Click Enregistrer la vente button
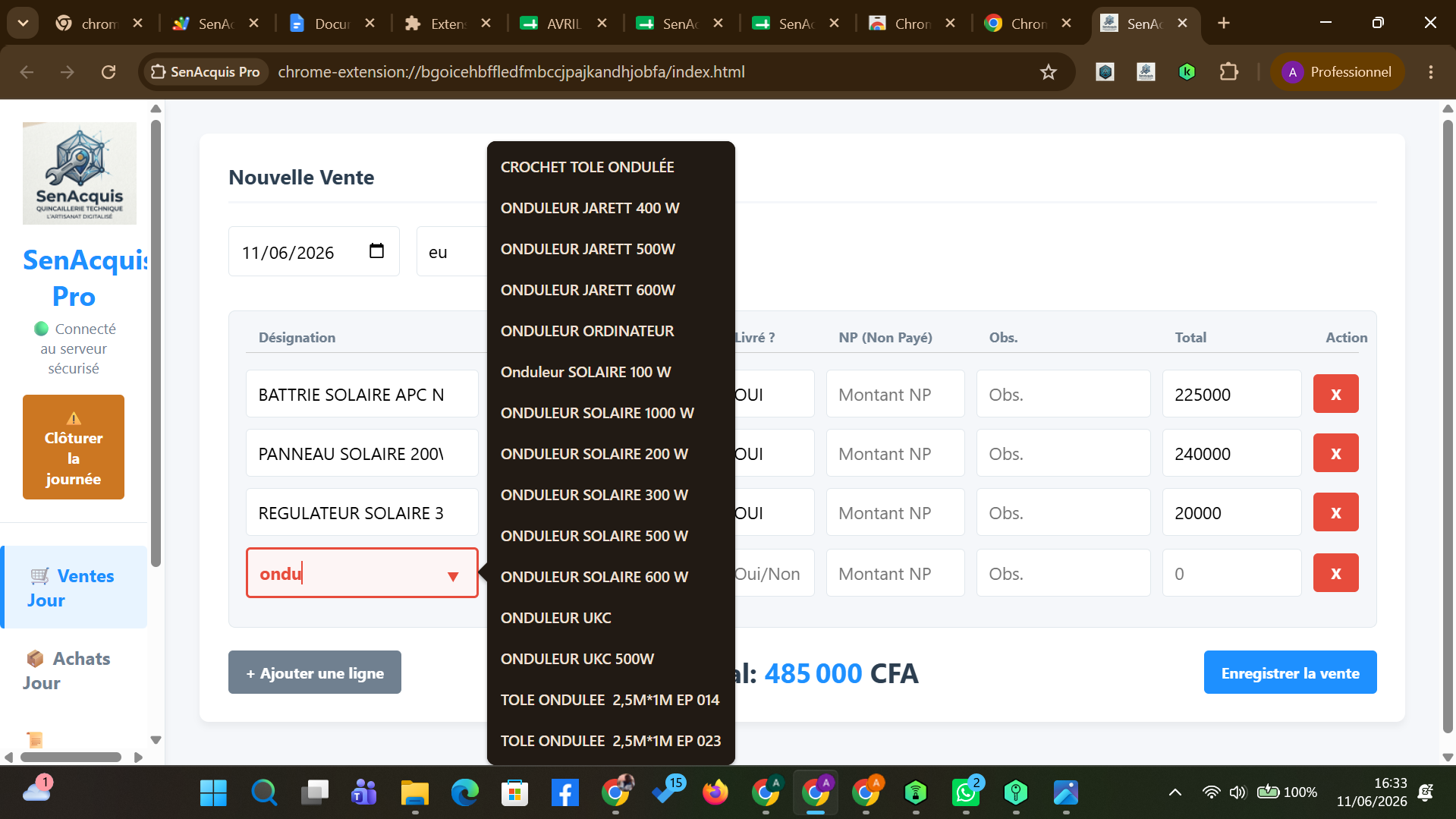The image size is (1456, 819). point(1290,673)
